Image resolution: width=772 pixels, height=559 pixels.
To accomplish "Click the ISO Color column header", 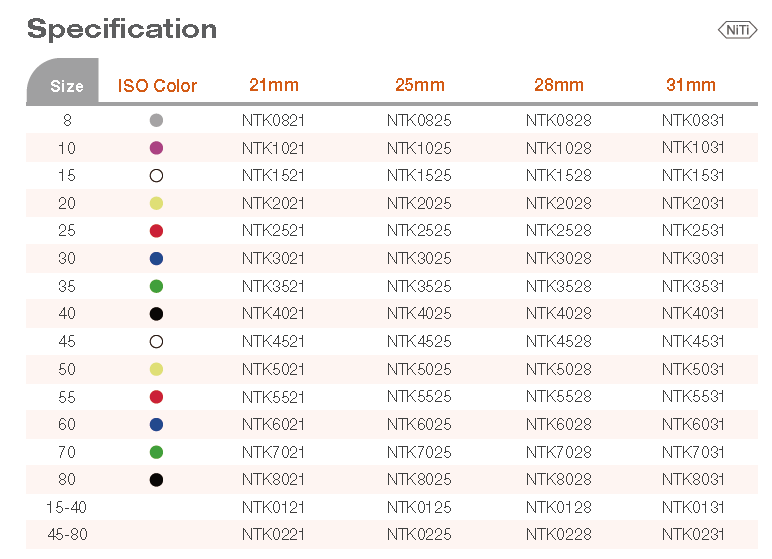I will point(157,86).
